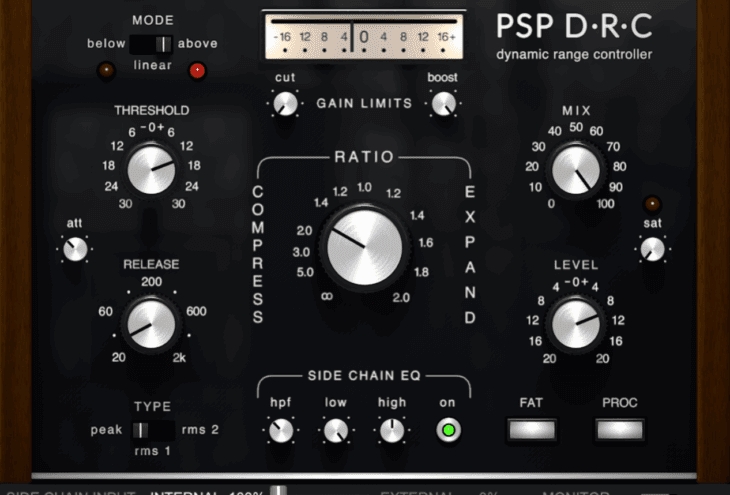
Task: Select 'above' mode label
Action: (198, 44)
